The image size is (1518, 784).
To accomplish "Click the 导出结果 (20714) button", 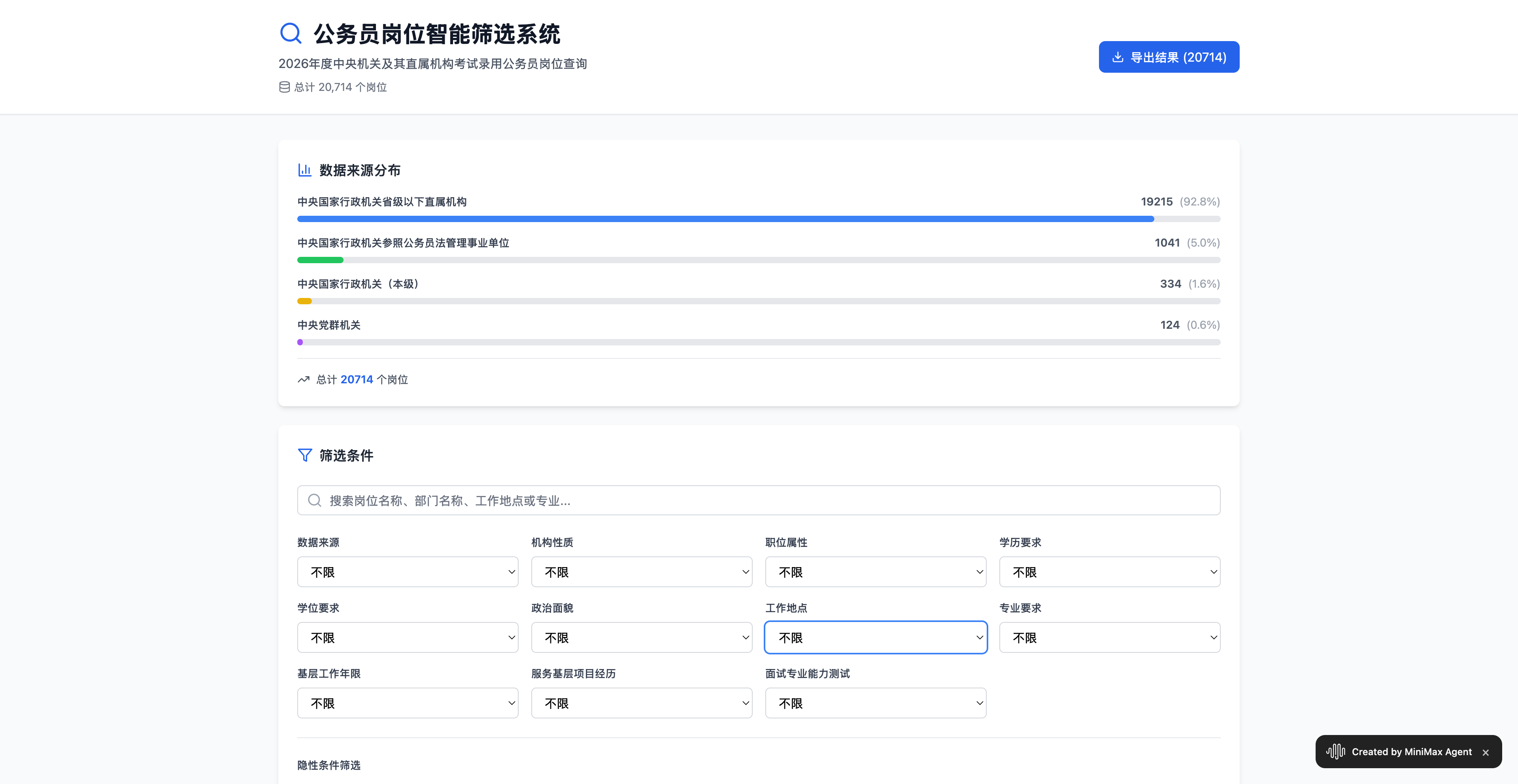I will [1169, 57].
